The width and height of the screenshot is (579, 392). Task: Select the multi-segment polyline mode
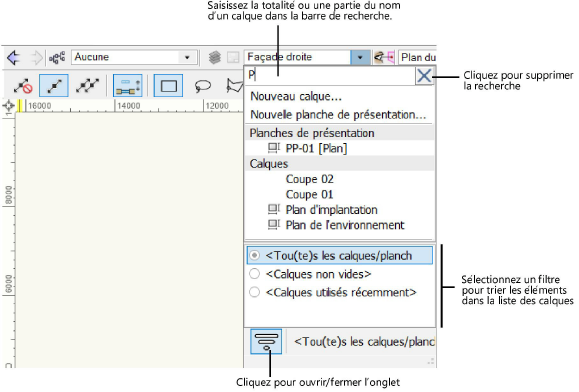point(87,86)
